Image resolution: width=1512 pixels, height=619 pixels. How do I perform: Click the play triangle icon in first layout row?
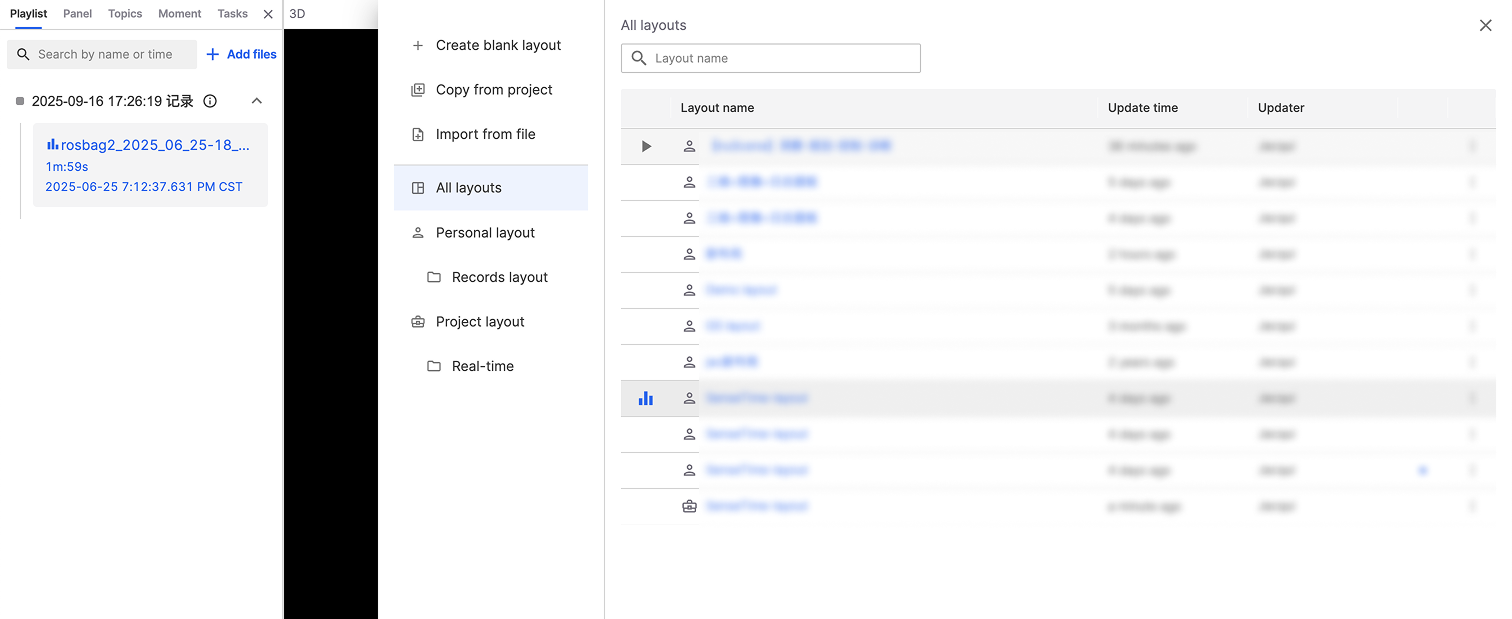point(646,146)
